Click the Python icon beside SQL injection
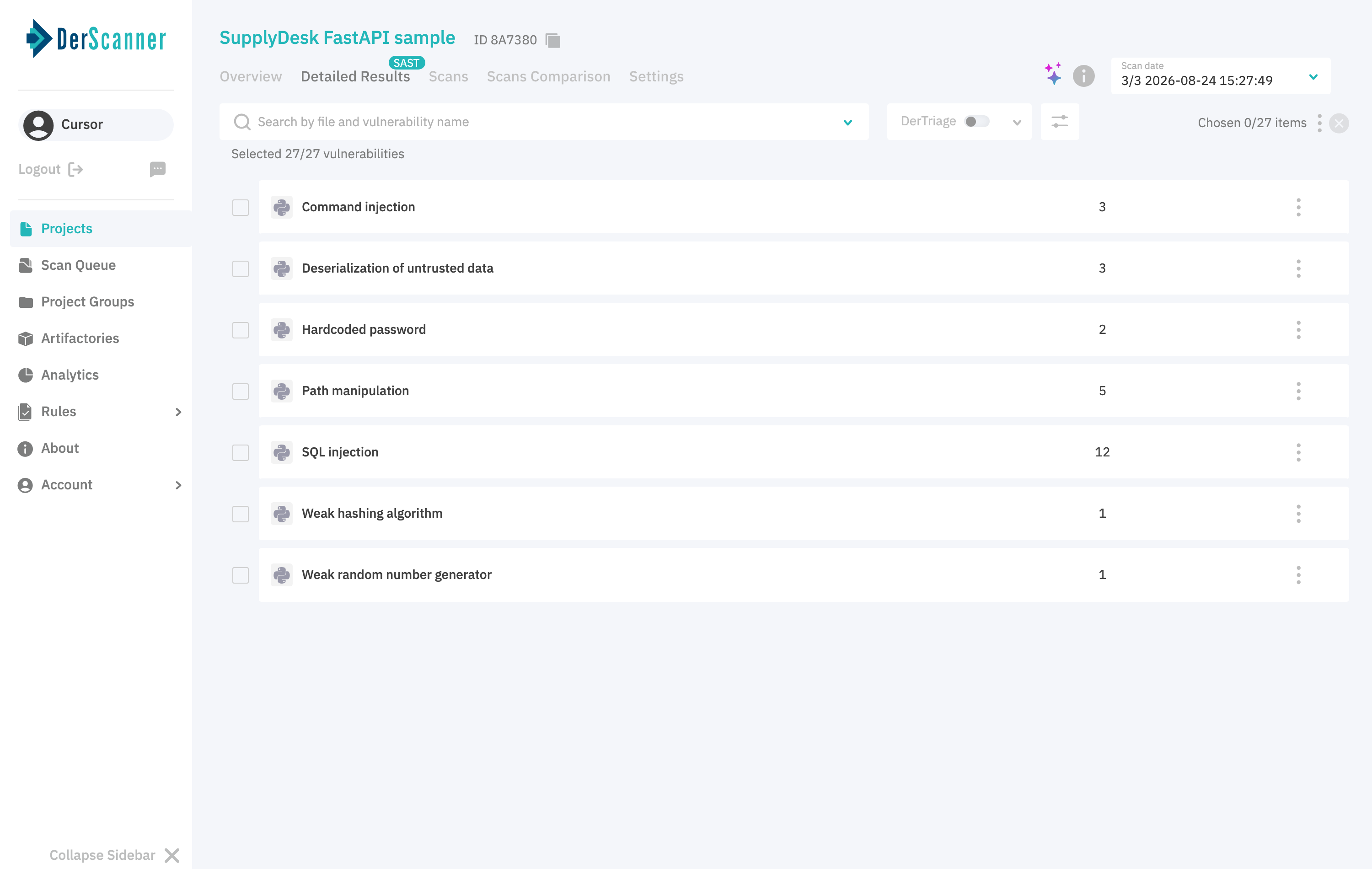This screenshot has height=869, width=1372. 281,452
